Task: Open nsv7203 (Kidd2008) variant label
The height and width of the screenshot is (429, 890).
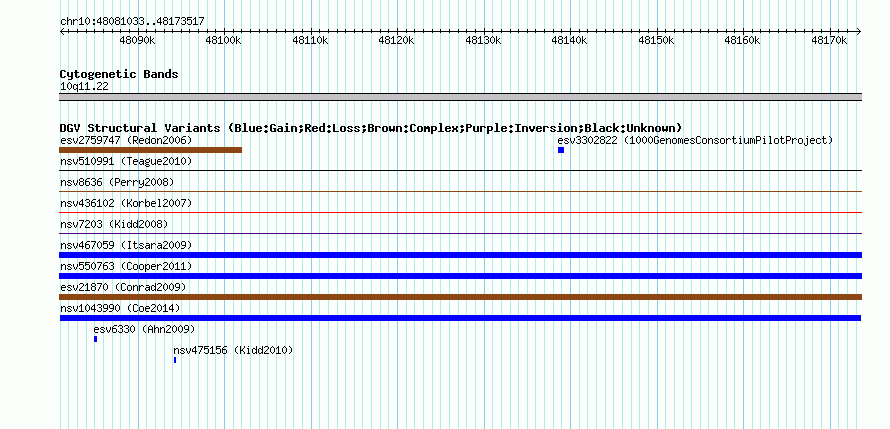Action: click(x=114, y=224)
